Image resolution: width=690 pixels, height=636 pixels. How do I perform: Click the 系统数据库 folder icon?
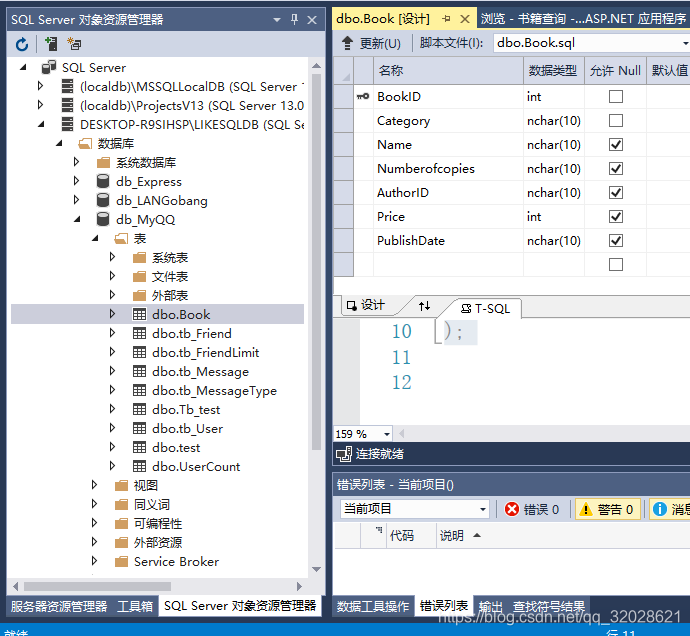pyautogui.click(x=103, y=162)
